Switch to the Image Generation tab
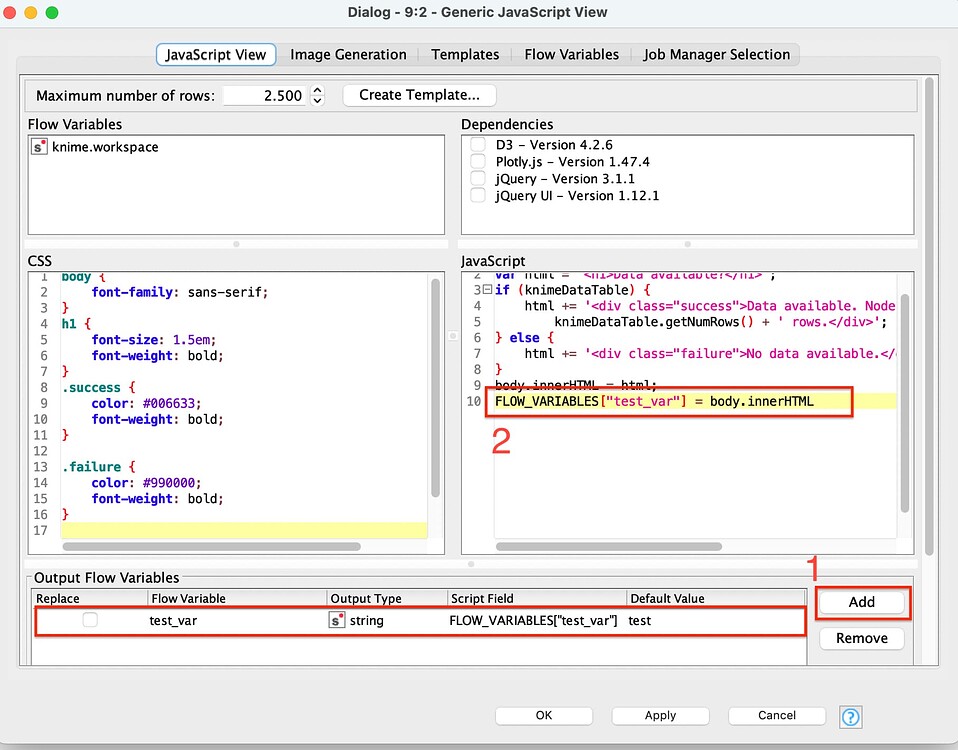Image resolution: width=958 pixels, height=750 pixels. click(348, 54)
